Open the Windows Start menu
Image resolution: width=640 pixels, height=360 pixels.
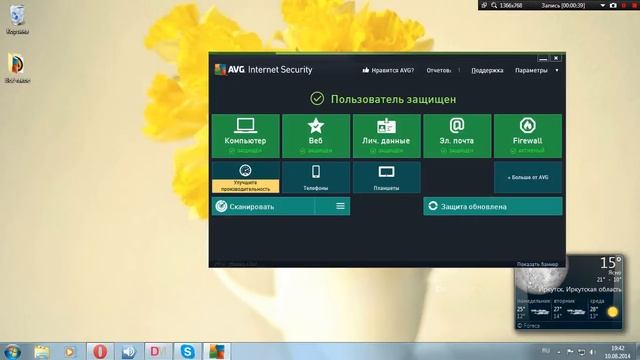(12, 351)
